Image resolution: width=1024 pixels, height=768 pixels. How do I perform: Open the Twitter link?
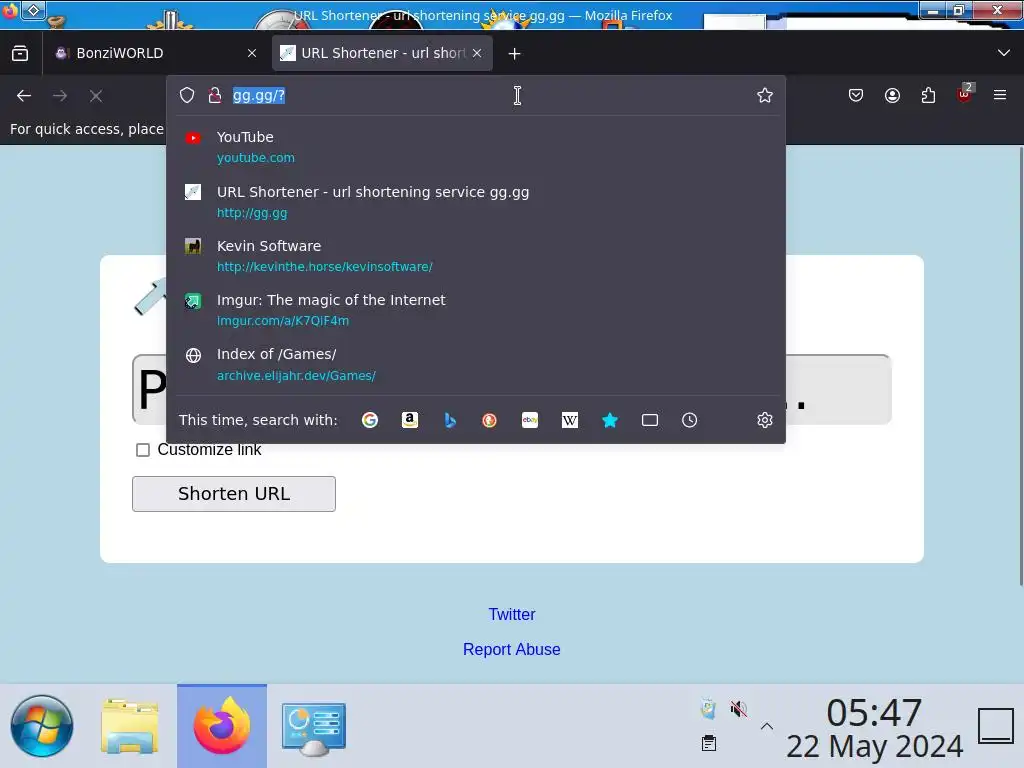pyautogui.click(x=512, y=615)
